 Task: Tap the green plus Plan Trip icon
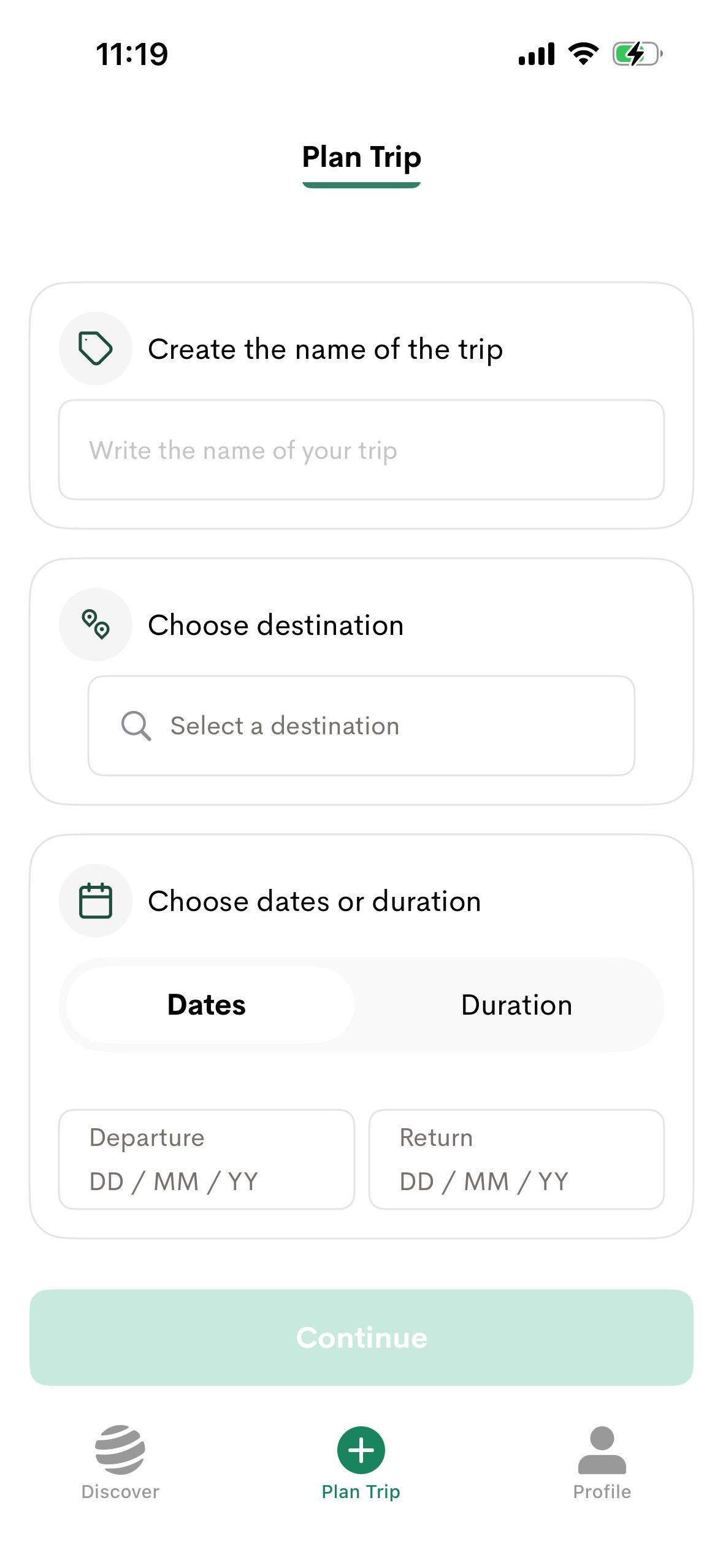361,1450
